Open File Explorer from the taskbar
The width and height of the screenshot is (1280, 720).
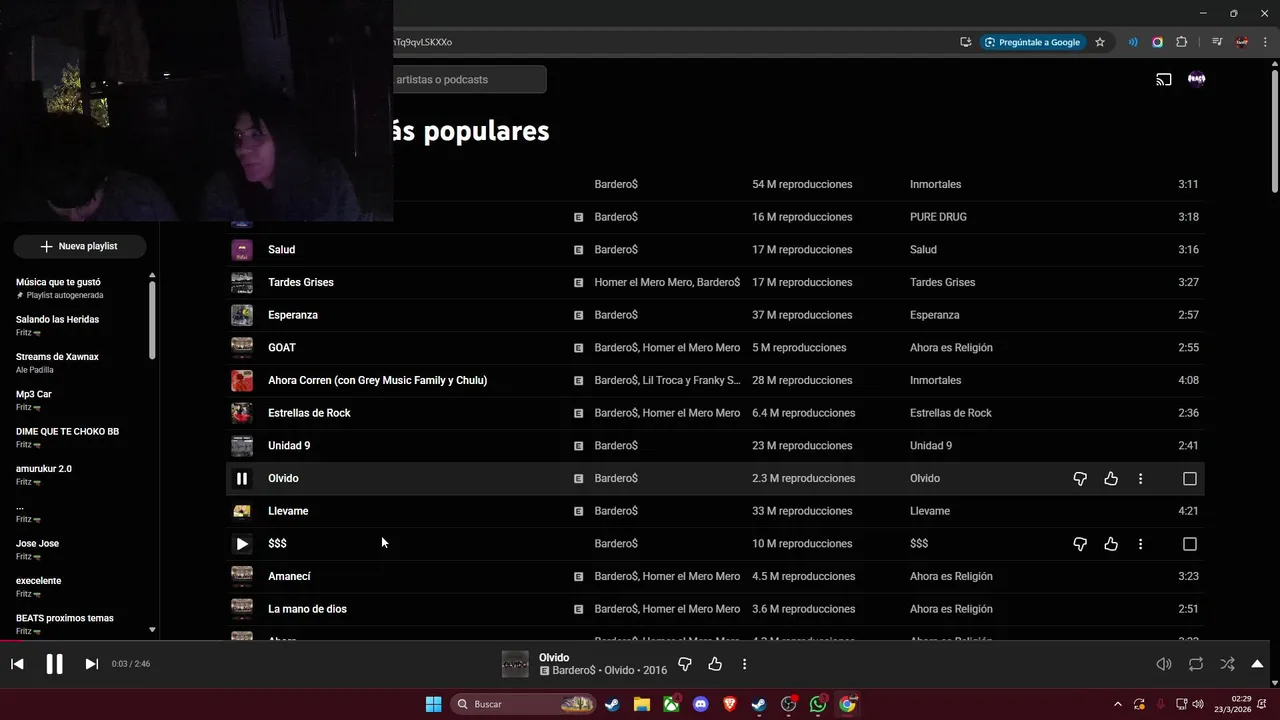(x=641, y=705)
